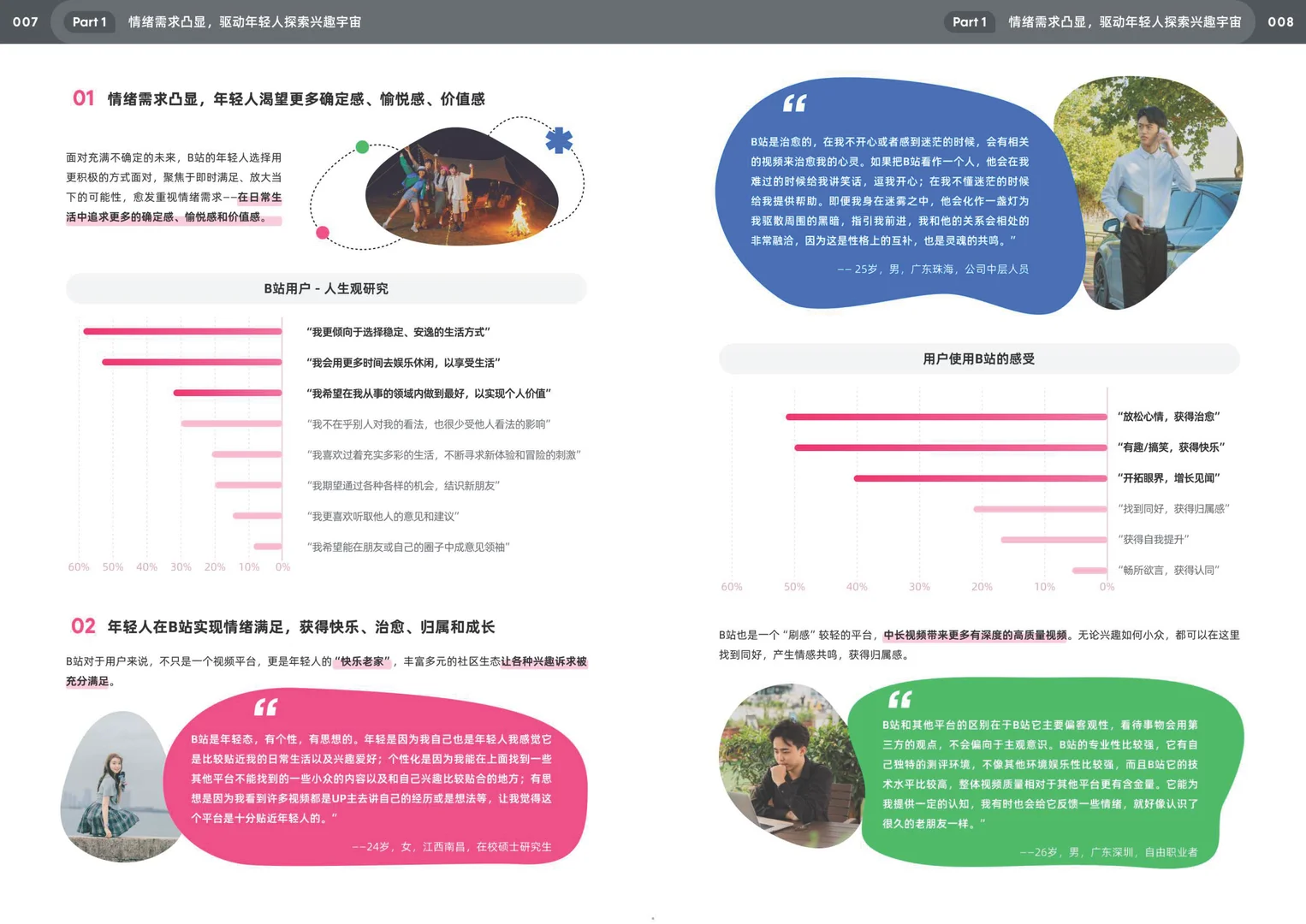Click the quotation mark icon on the pink quote bubble

[x=265, y=707]
